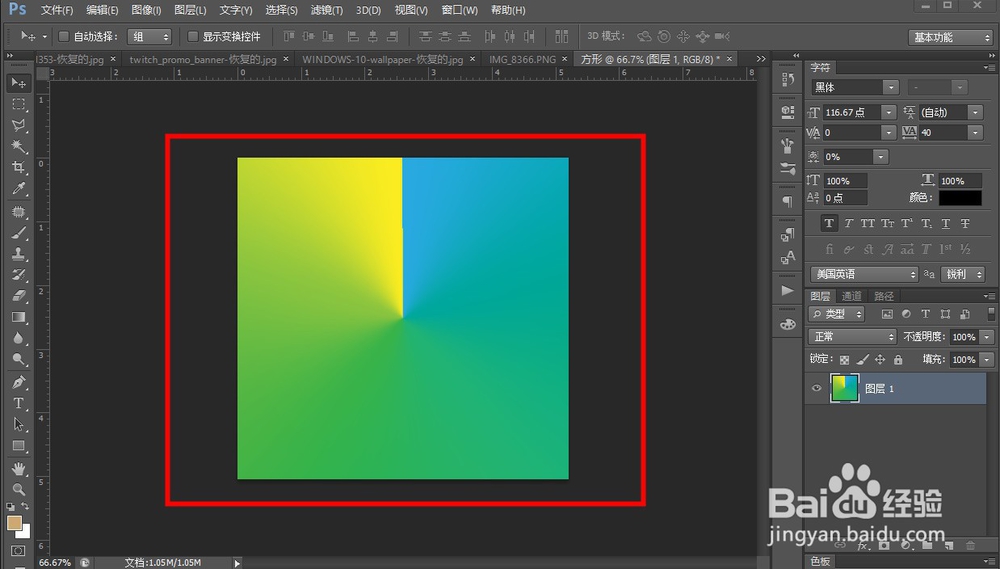Select the Crop tool
The width and height of the screenshot is (1000, 569).
tap(18, 167)
